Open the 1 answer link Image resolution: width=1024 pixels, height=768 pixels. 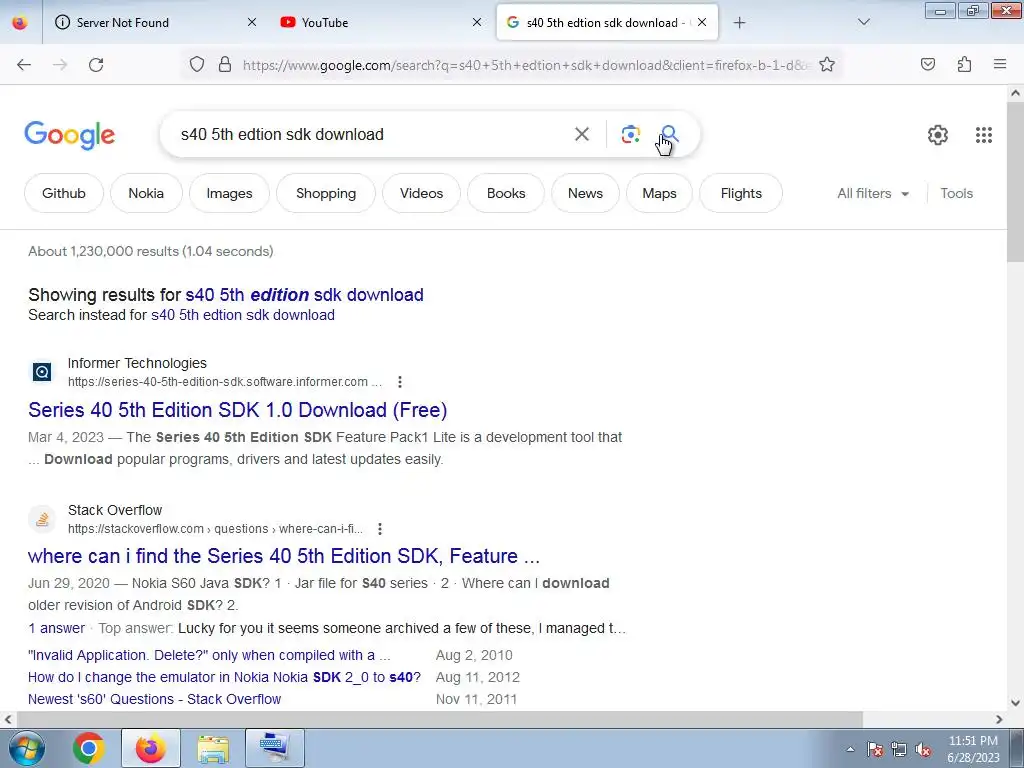click(56, 628)
